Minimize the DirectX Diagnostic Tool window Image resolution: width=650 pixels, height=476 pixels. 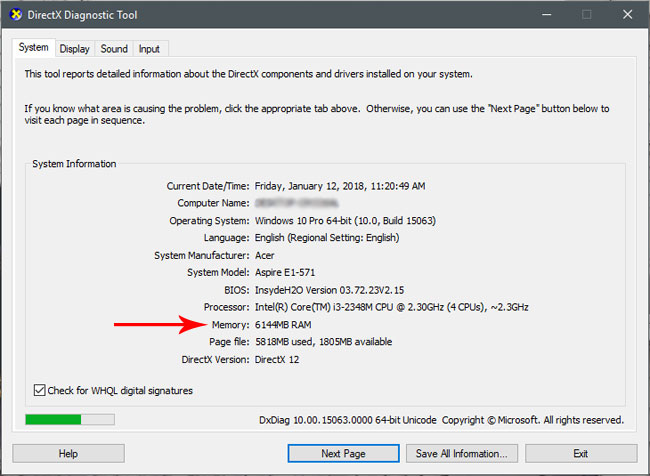pyautogui.click(x=547, y=15)
